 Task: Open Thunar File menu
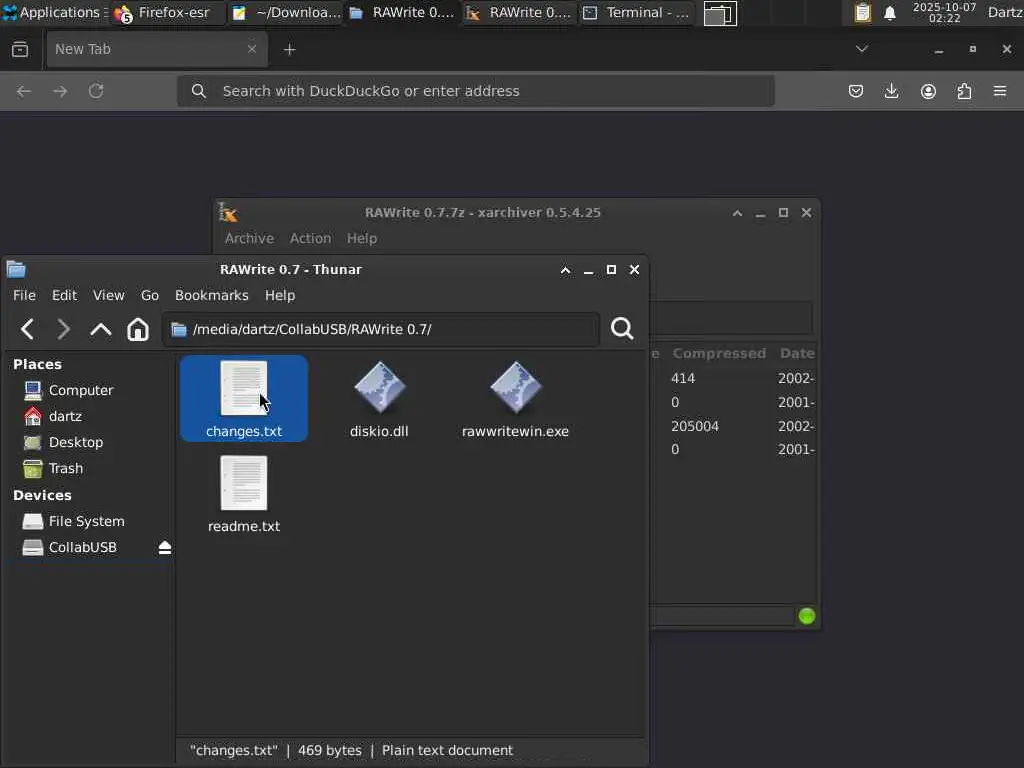click(x=24, y=295)
